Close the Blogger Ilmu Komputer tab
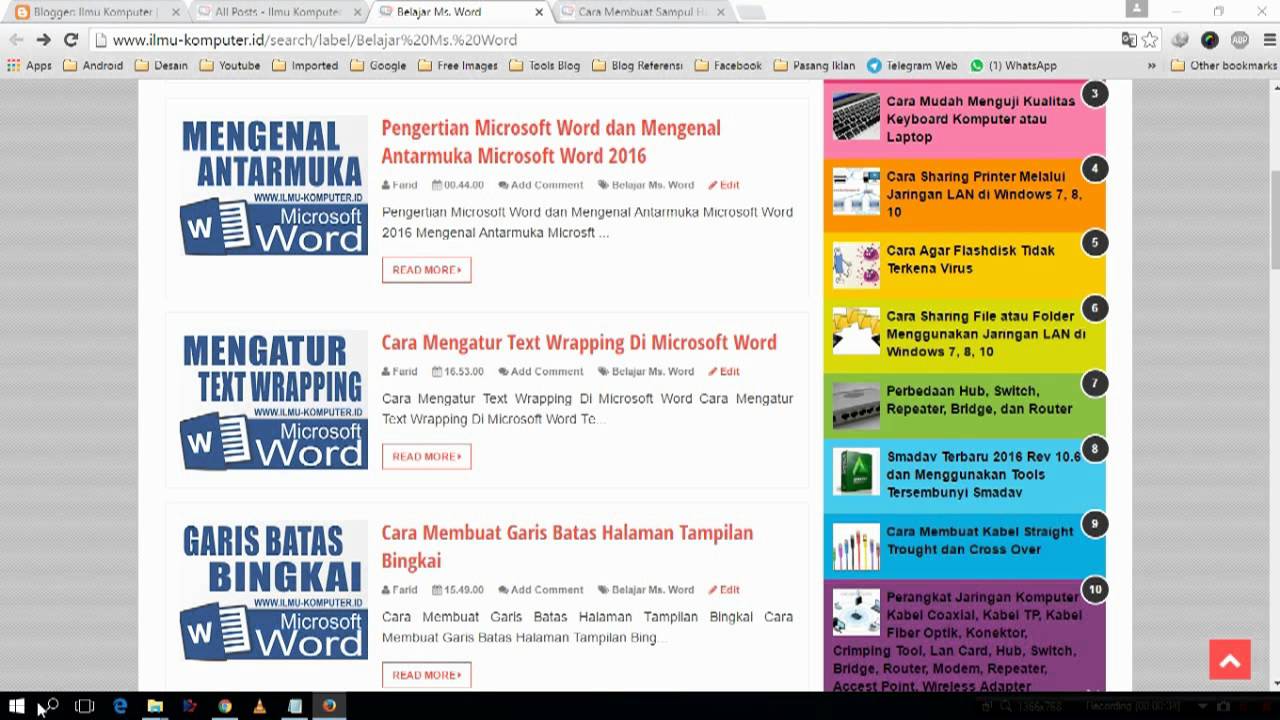This screenshot has width=1280, height=720. (176, 12)
